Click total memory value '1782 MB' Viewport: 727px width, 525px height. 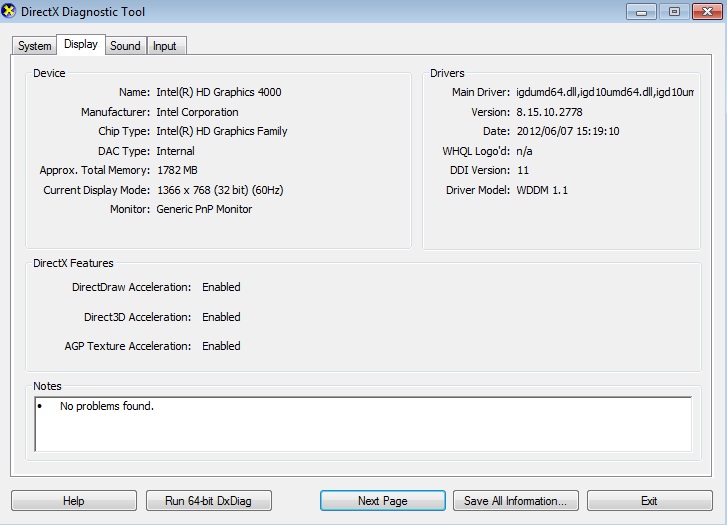178,170
